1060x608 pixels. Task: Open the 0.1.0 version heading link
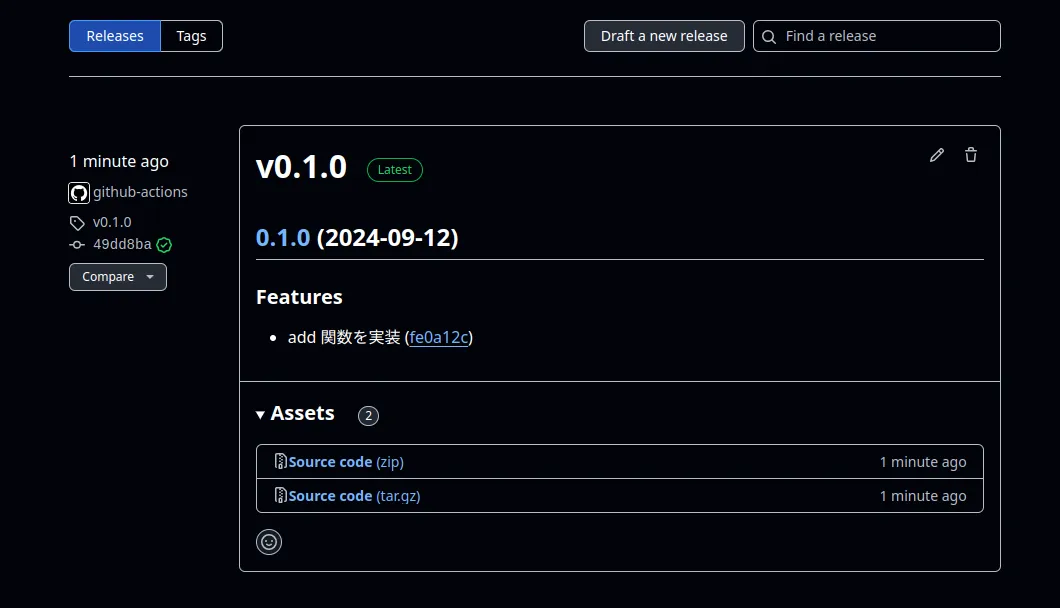coord(283,237)
